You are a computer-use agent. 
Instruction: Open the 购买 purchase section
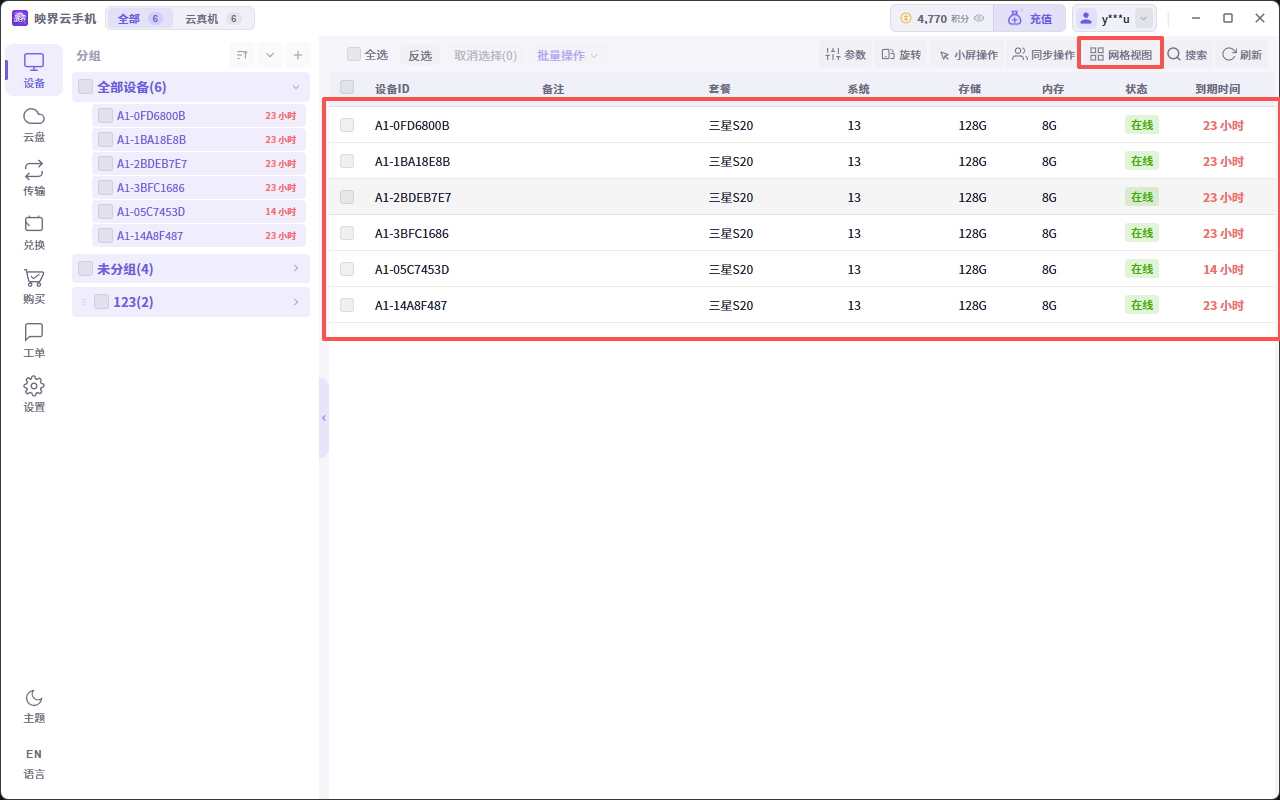pyautogui.click(x=34, y=287)
